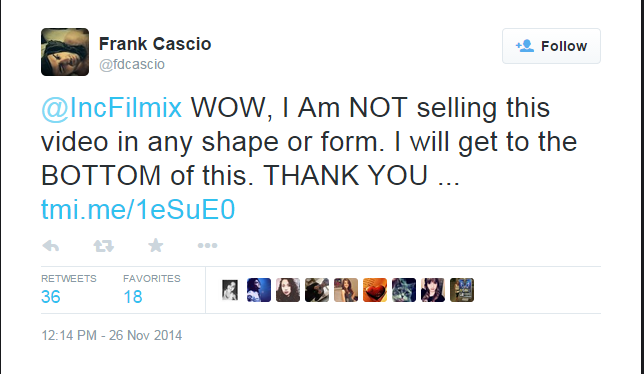Viewport: 644px width, 374px height.
Task: Retweet this tweet using retweet icon
Action: (x=103, y=246)
